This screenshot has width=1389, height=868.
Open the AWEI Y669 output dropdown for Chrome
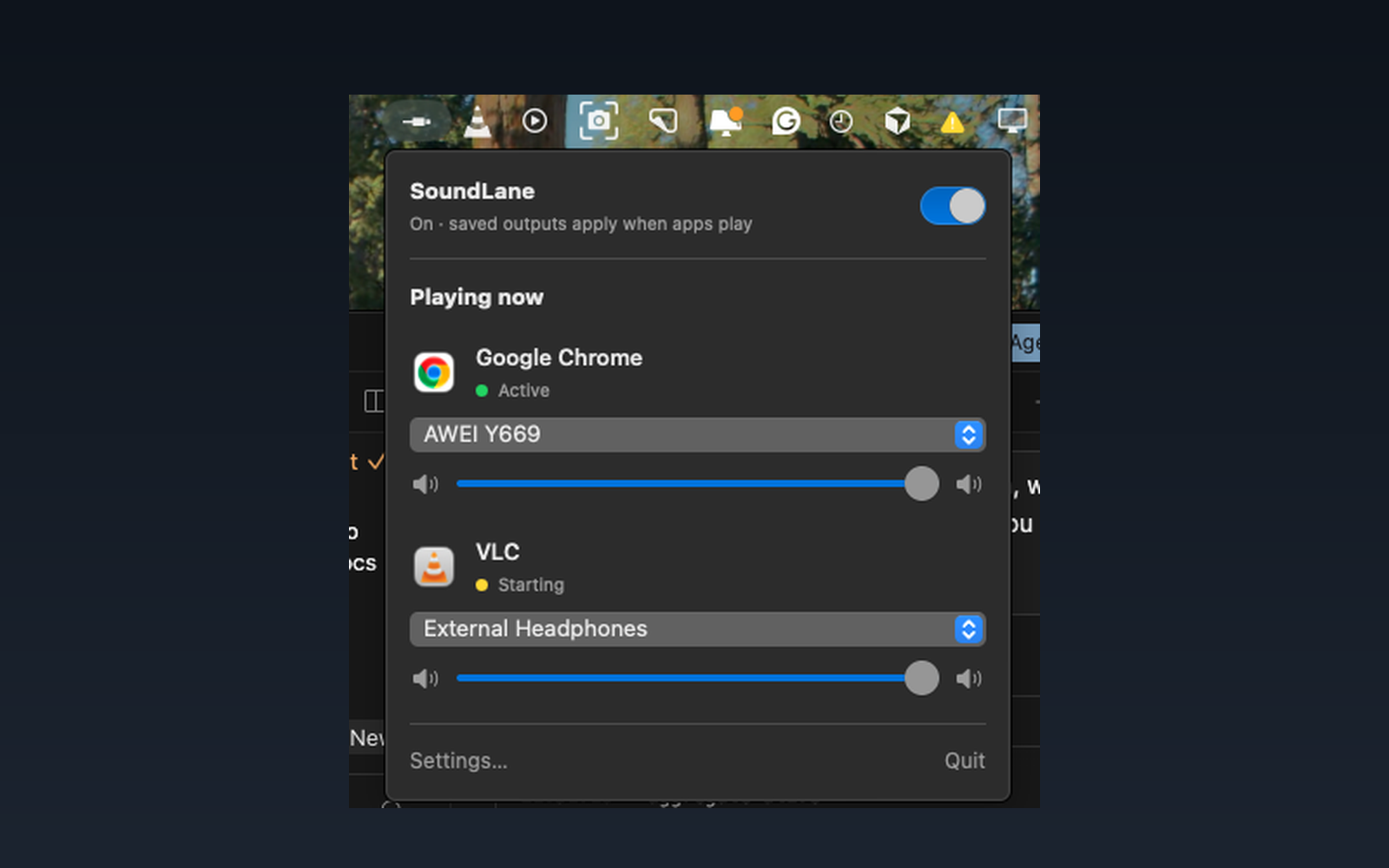697,434
